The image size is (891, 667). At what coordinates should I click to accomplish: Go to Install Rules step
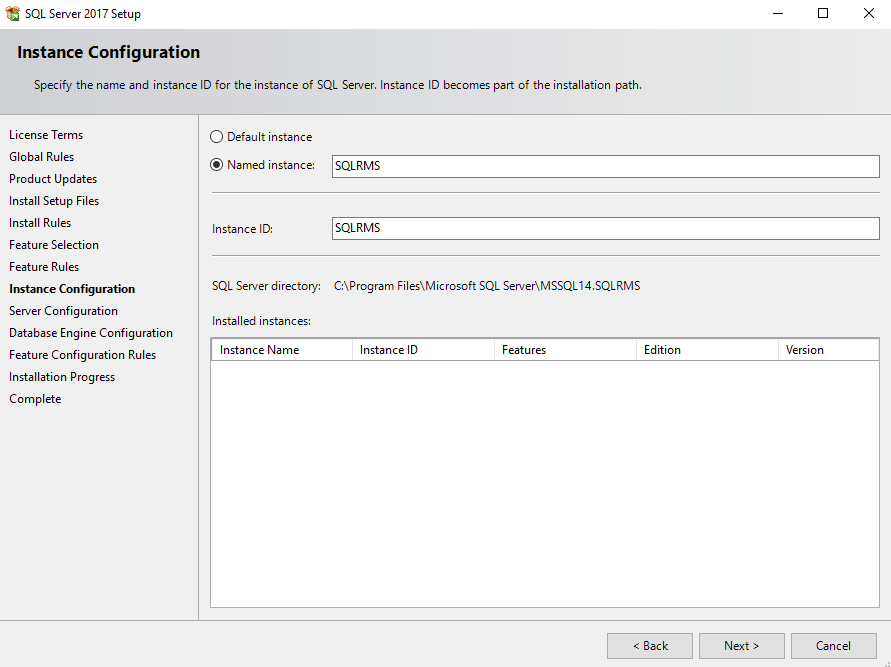[40, 223]
